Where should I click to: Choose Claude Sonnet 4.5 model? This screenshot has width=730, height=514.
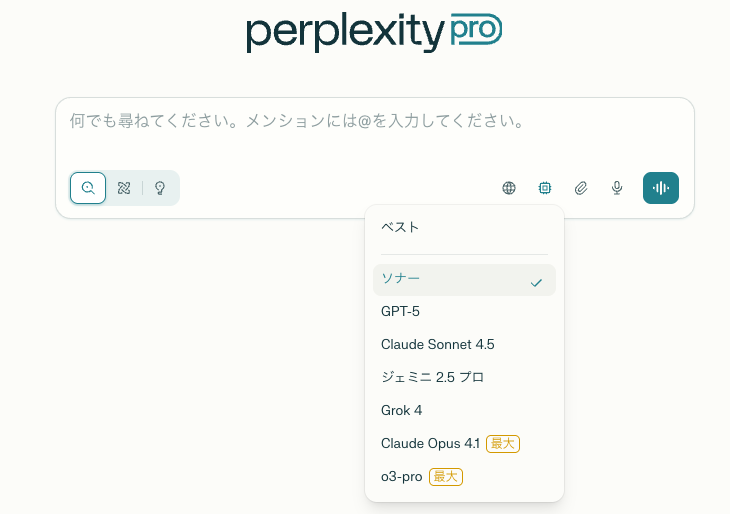click(x=437, y=344)
